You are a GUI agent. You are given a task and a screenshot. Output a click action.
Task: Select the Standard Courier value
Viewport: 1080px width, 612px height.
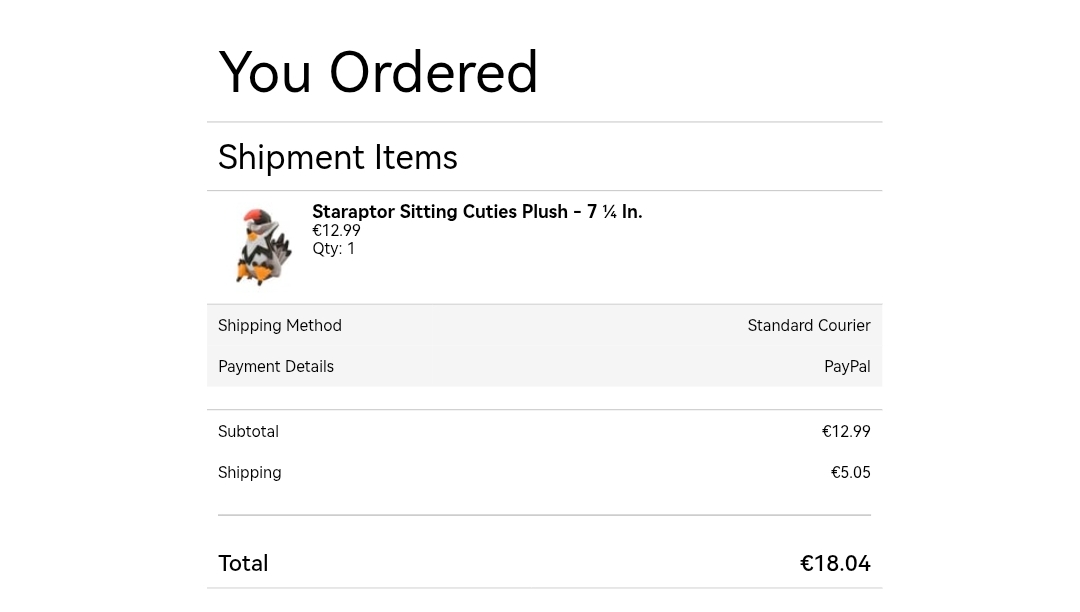[808, 326]
